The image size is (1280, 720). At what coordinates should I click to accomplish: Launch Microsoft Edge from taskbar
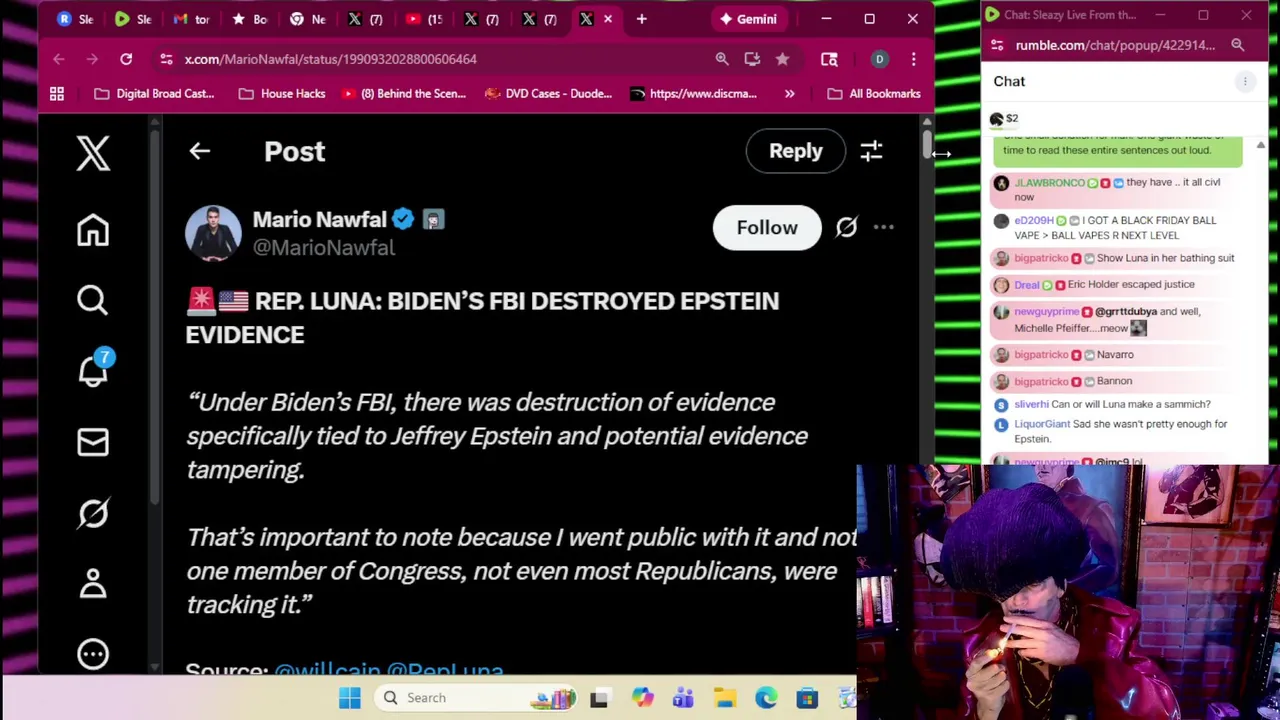pyautogui.click(x=766, y=698)
